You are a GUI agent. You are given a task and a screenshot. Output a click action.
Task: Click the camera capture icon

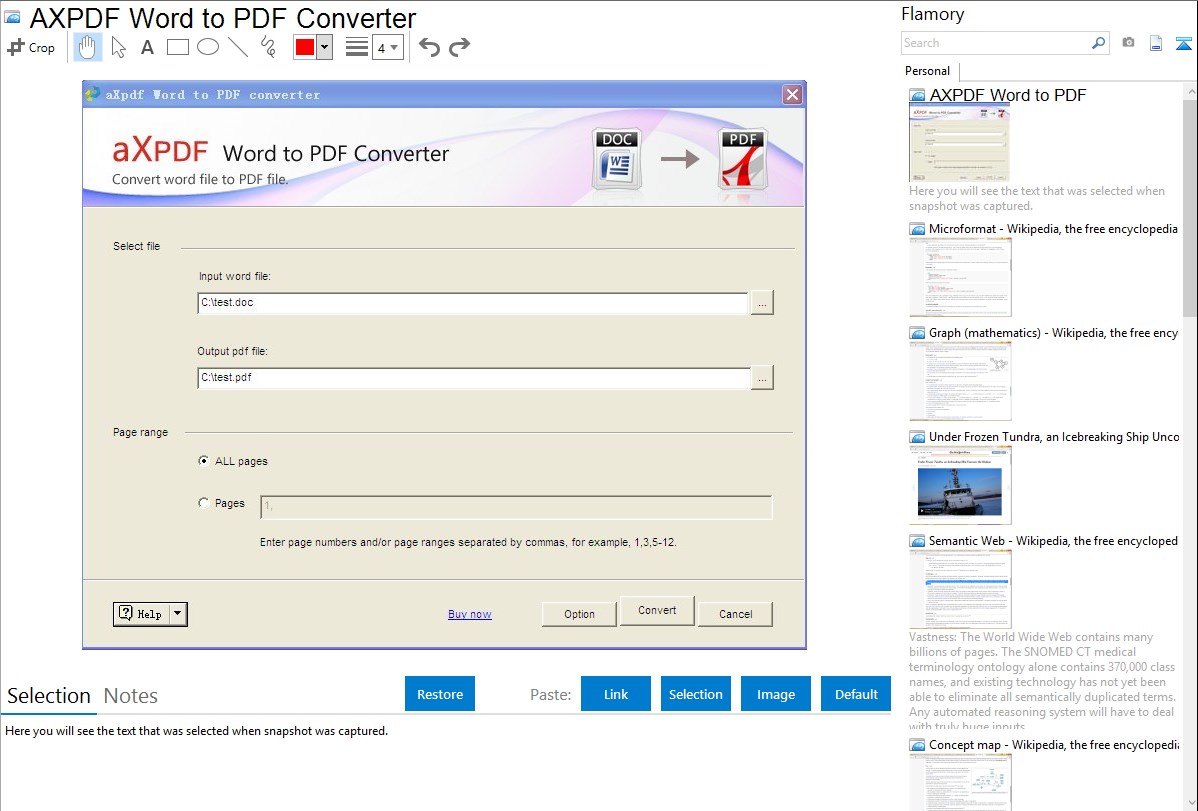coord(1128,43)
